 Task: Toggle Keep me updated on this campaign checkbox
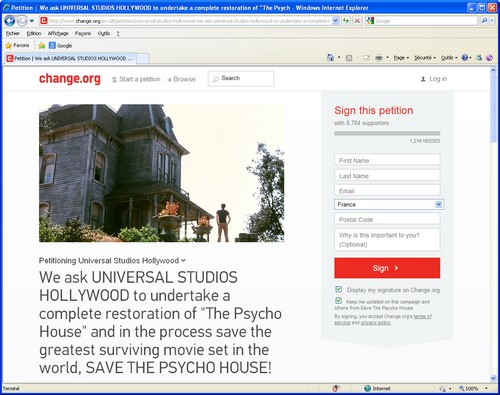338,301
